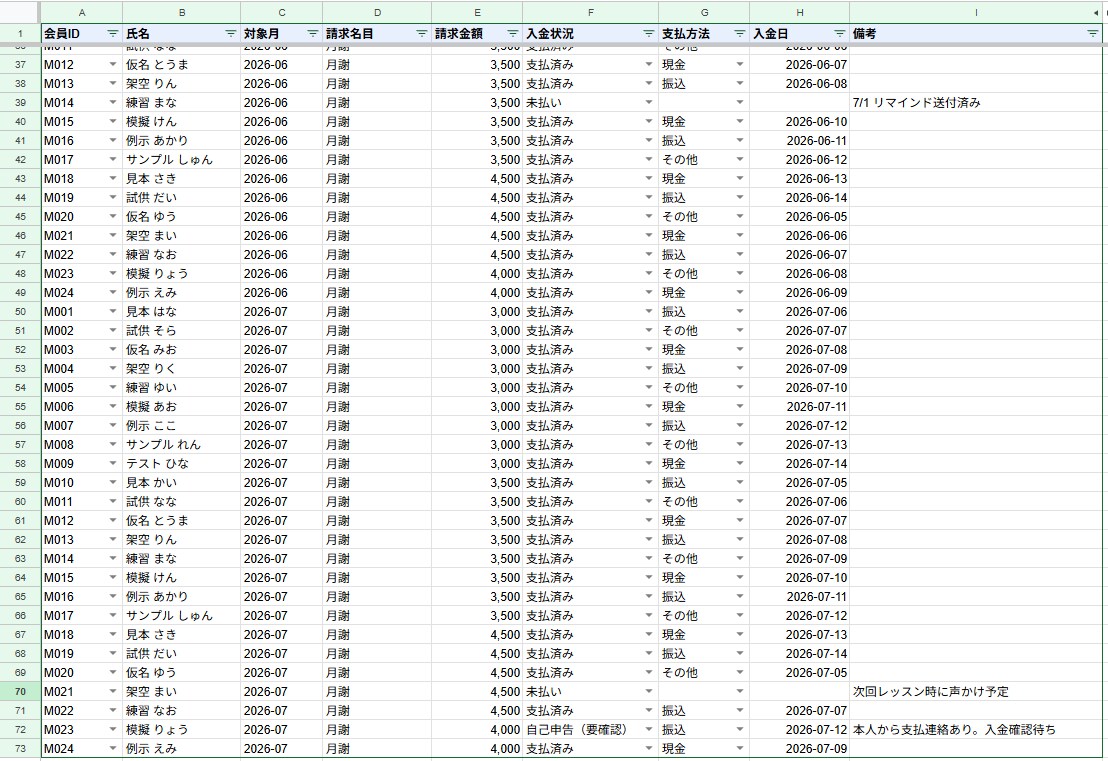Open 入金状況 dropdown for 自己申告（要確認）
This screenshot has width=1108, height=761.
pyautogui.click(x=649, y=730)
